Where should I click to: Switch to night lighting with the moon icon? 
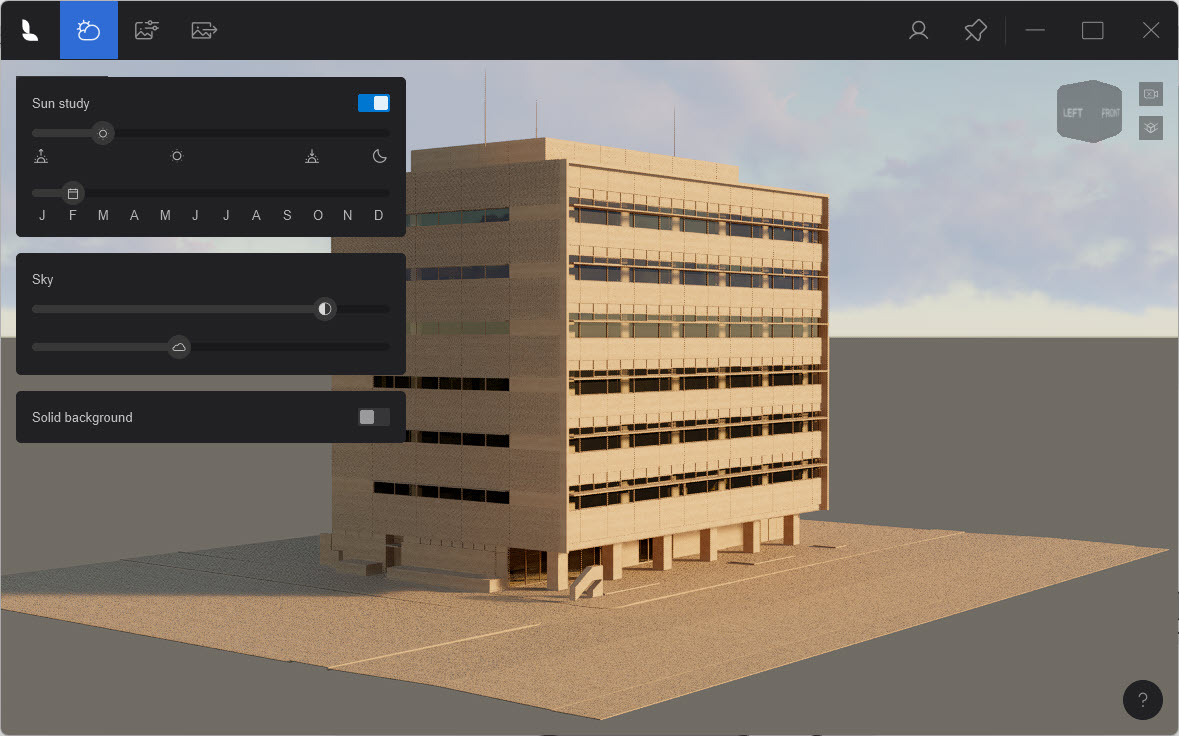(378, 156)
